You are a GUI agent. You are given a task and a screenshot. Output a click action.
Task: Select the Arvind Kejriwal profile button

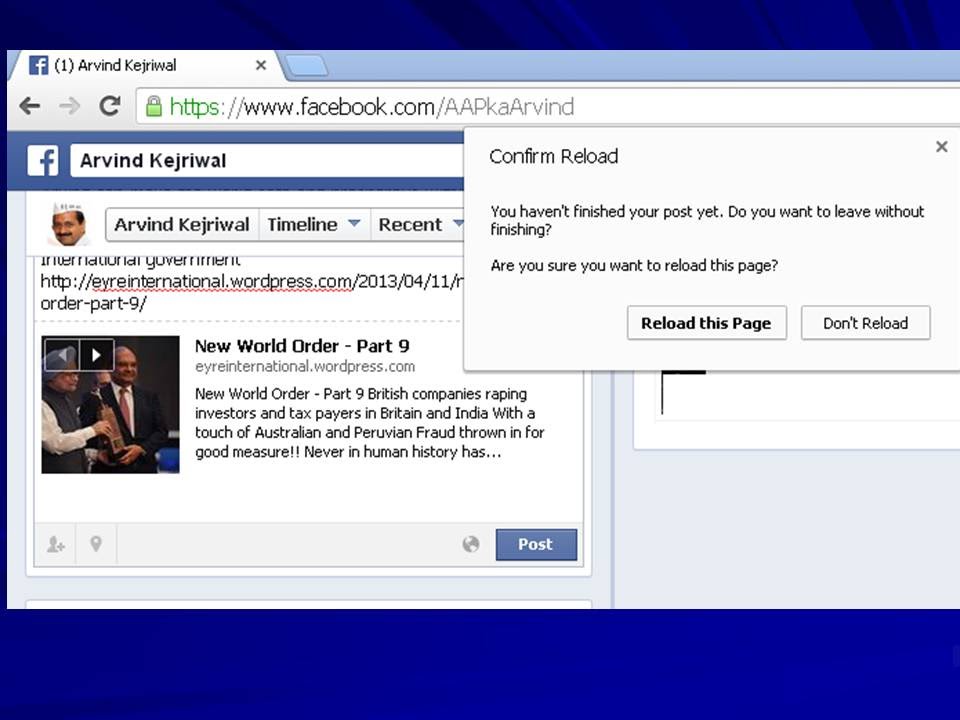point(182,225)
